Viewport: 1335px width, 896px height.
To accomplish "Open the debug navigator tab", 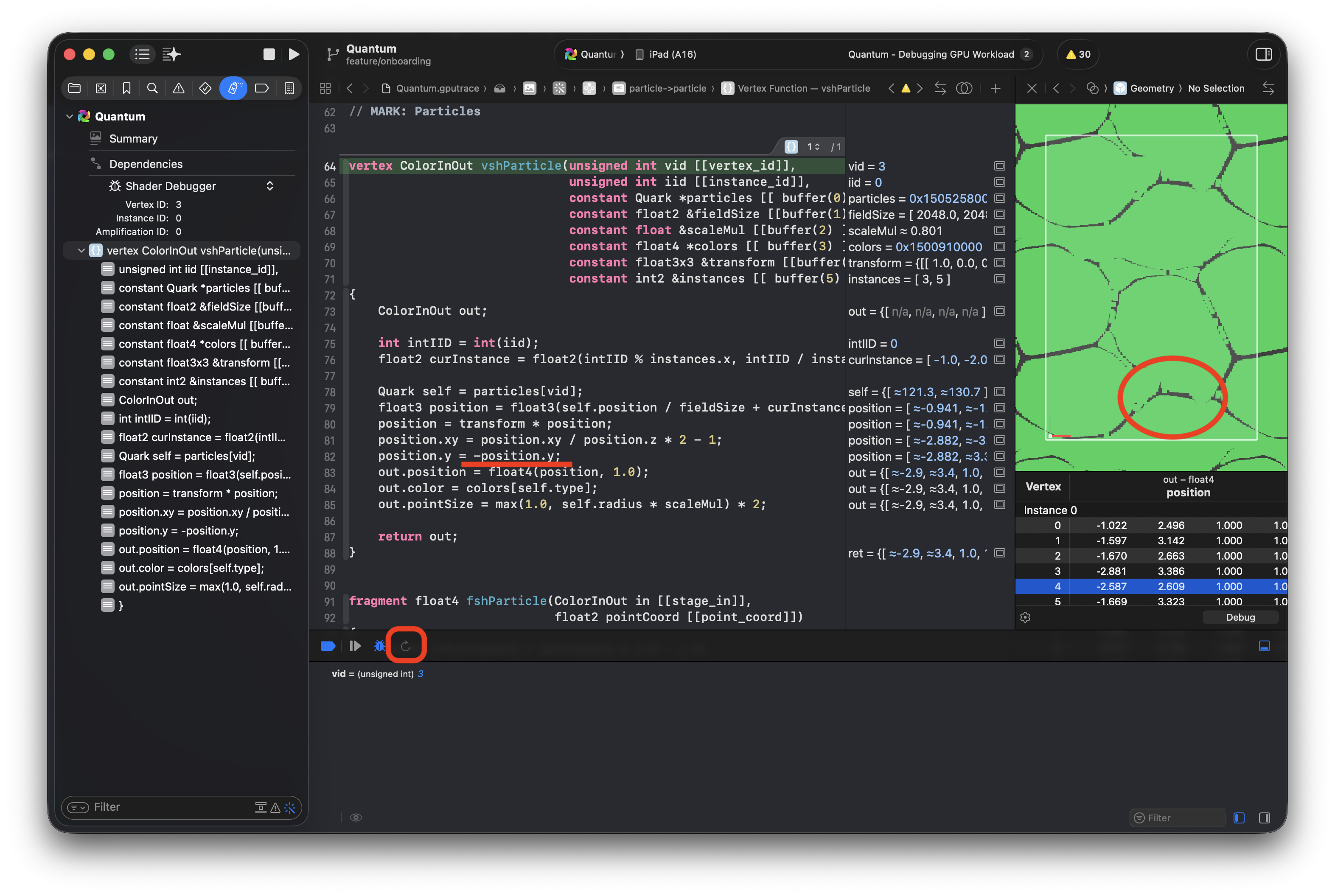I will click(233, 88).
